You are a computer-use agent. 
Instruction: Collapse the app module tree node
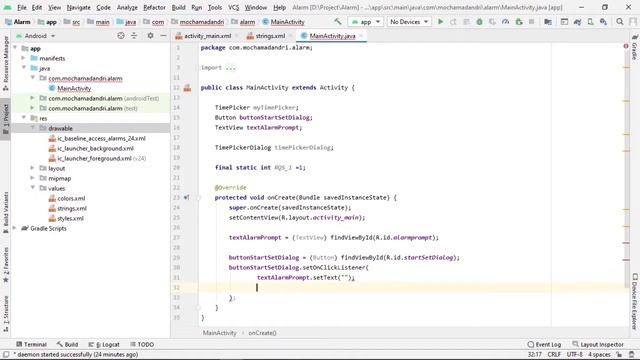click(x=15, y=48)
